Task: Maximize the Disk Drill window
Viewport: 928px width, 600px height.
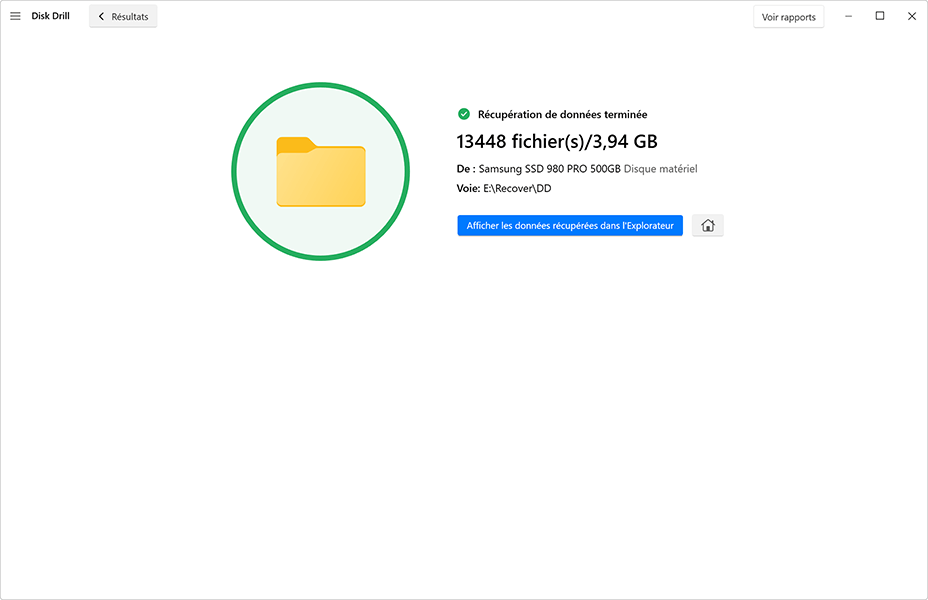Action: point(880,16)
